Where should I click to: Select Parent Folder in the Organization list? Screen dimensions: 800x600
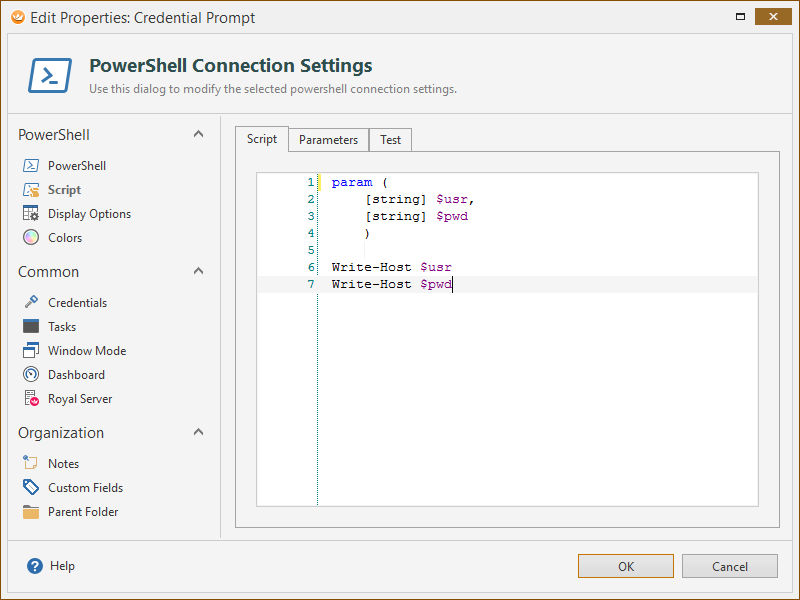(83, 512)
